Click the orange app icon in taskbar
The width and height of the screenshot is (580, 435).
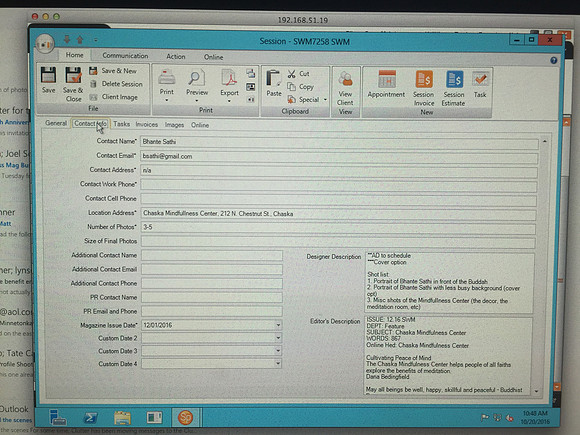186,418
